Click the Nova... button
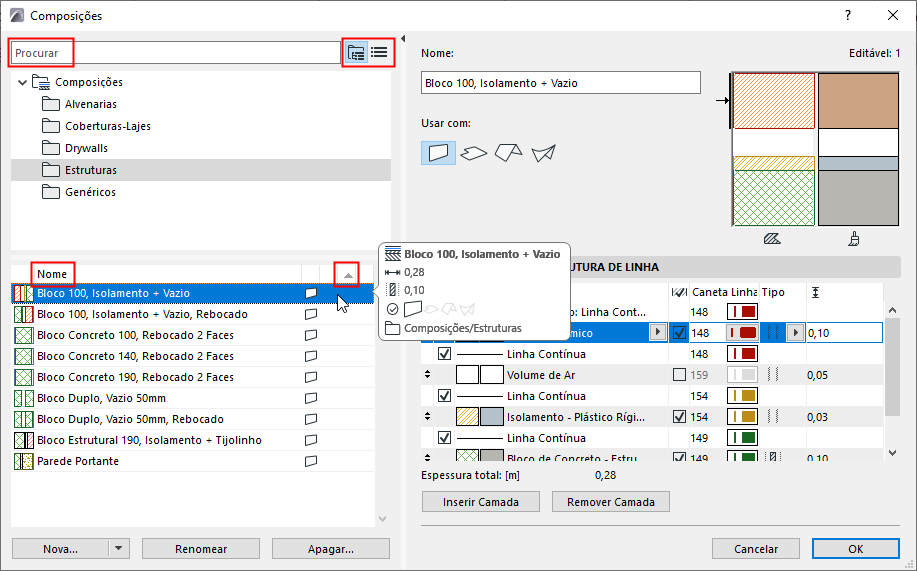 click(60, 549)
